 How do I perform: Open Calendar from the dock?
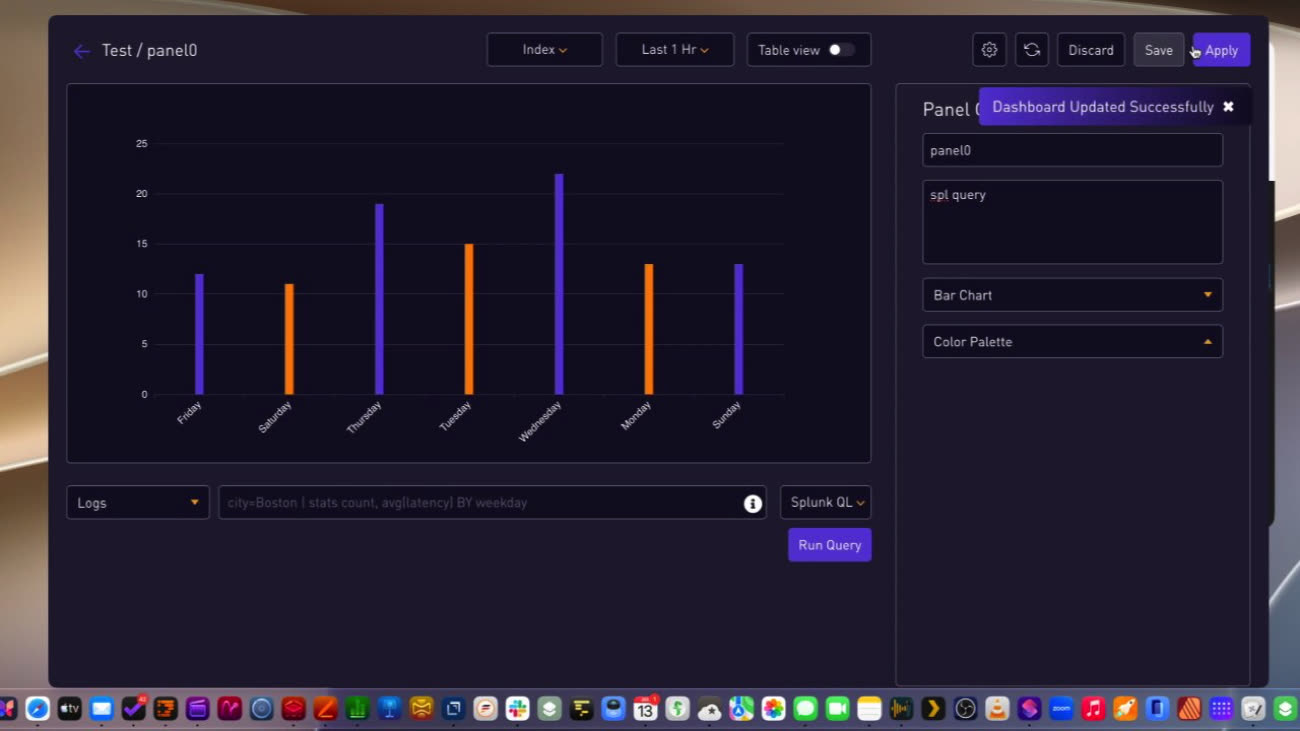coord(645,709)
